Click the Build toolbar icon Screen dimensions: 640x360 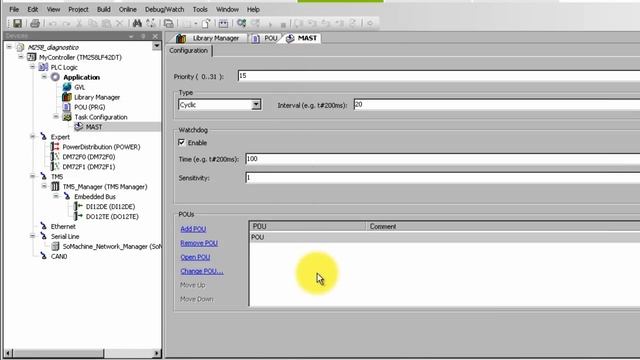click(x=223, y=24)
